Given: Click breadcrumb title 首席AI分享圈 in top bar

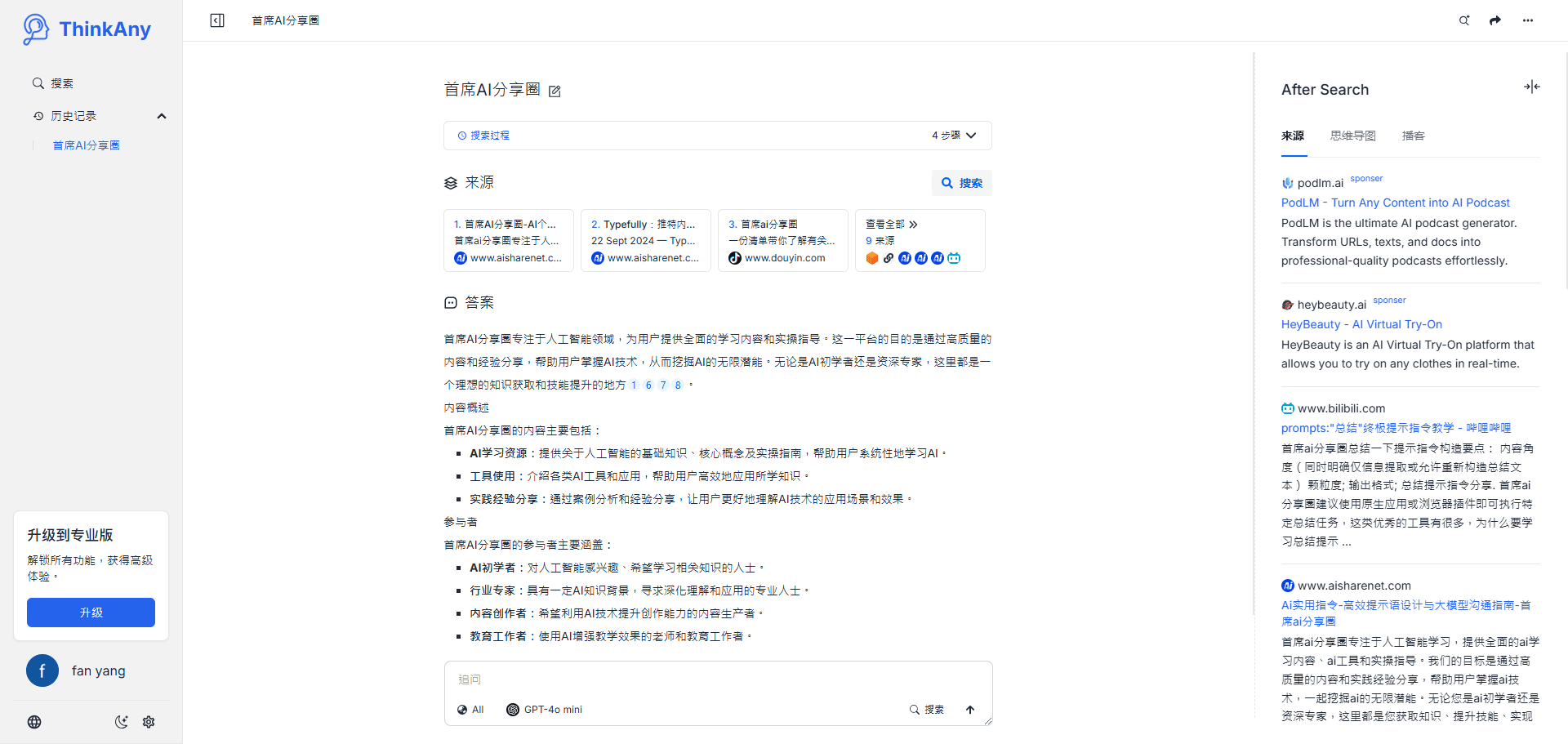Looking at the screenshot, I should tap(285, 20).
